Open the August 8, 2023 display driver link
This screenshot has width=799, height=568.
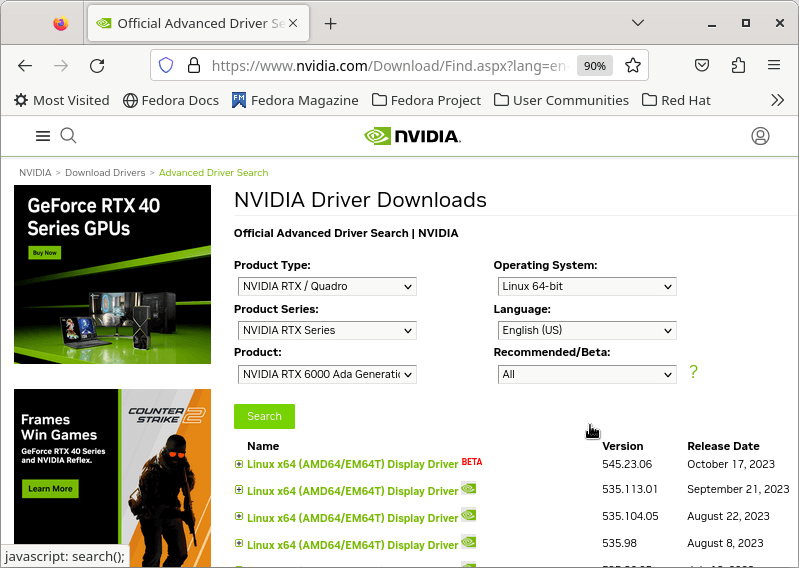[353, 545]
